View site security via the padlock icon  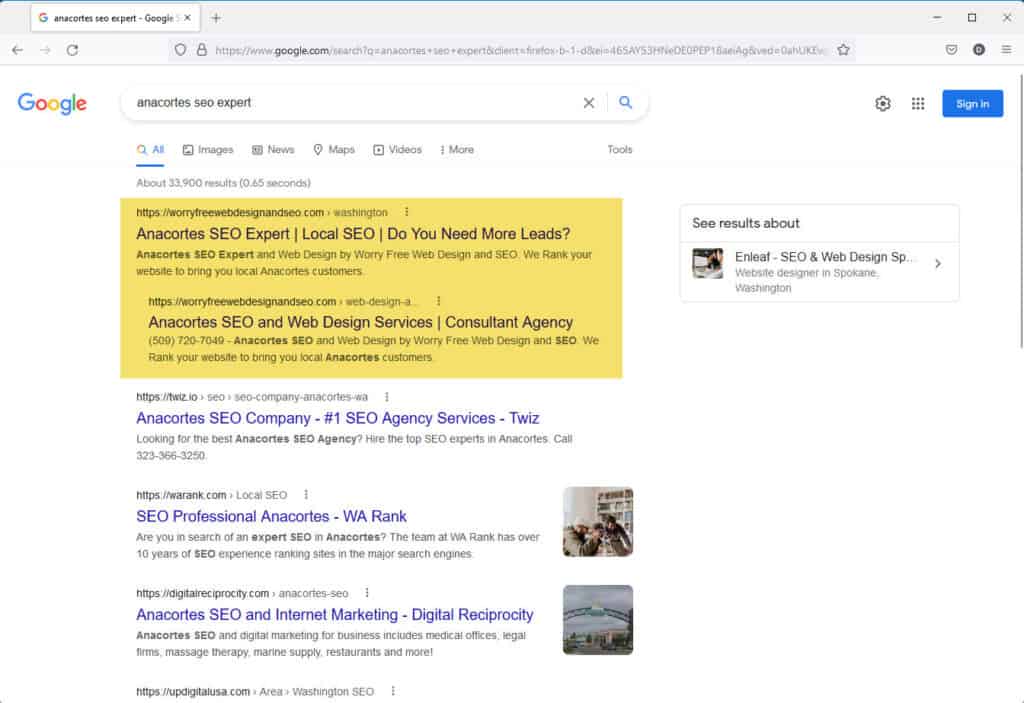click(x=202, y=50)
